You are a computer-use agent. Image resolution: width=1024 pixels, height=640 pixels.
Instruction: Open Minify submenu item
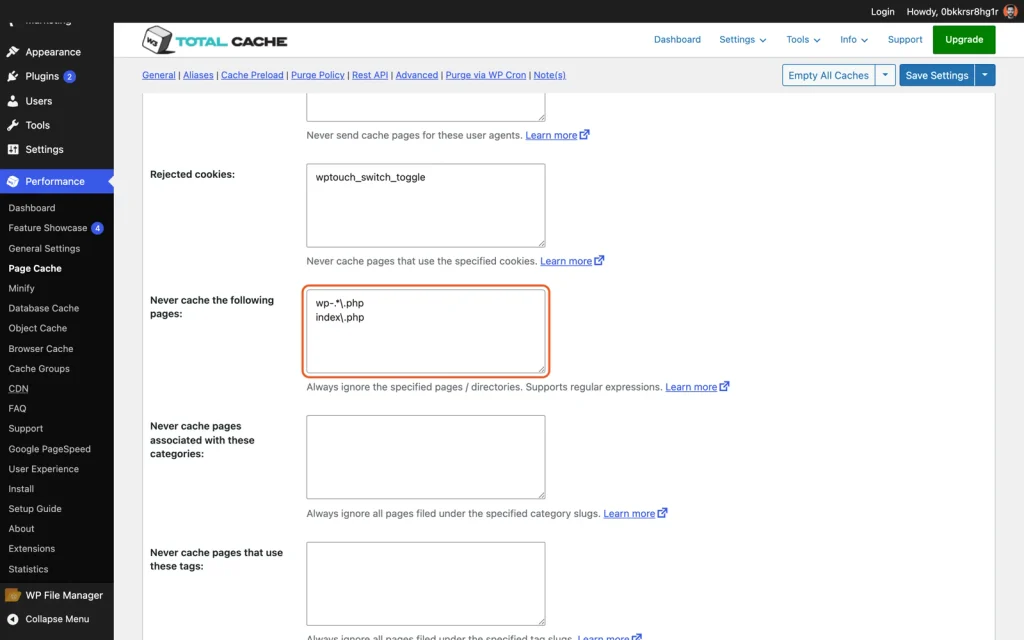[x=22, y=288]
